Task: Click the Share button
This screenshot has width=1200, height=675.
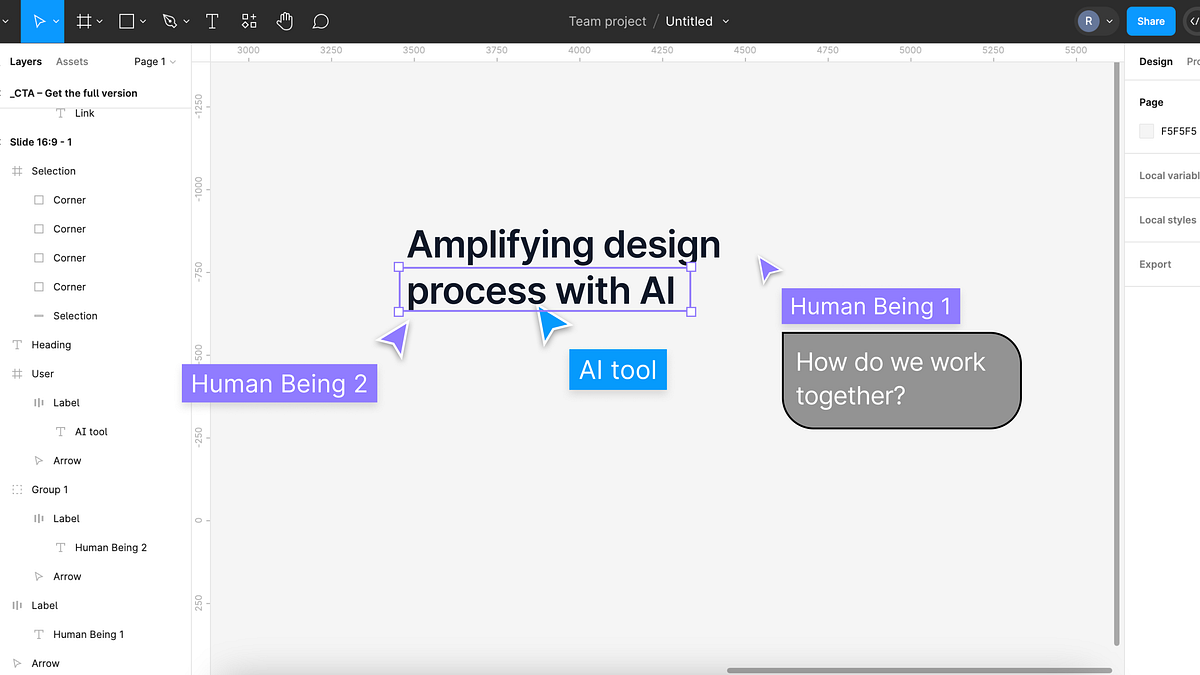Action: click(1150, 20)
